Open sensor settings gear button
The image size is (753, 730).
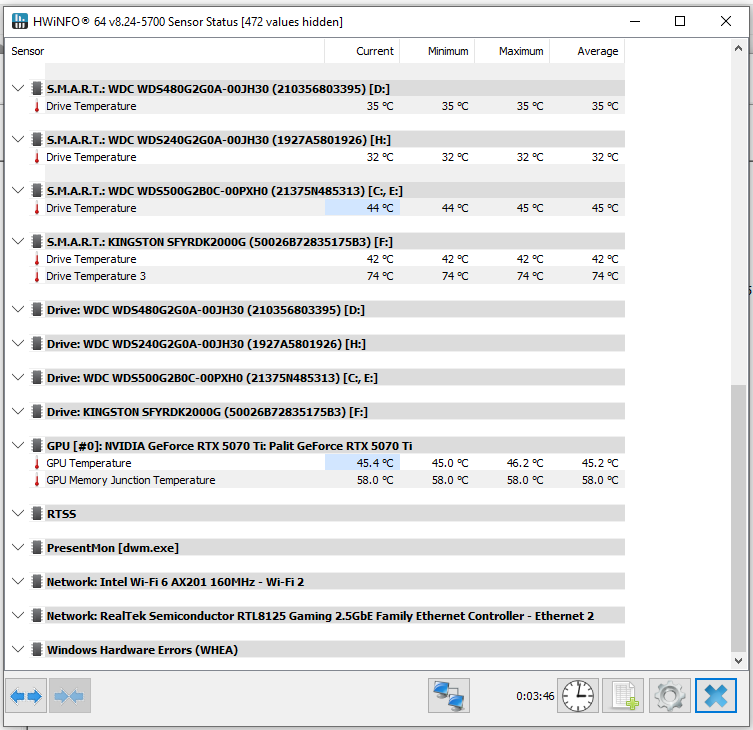pos(669,695)
